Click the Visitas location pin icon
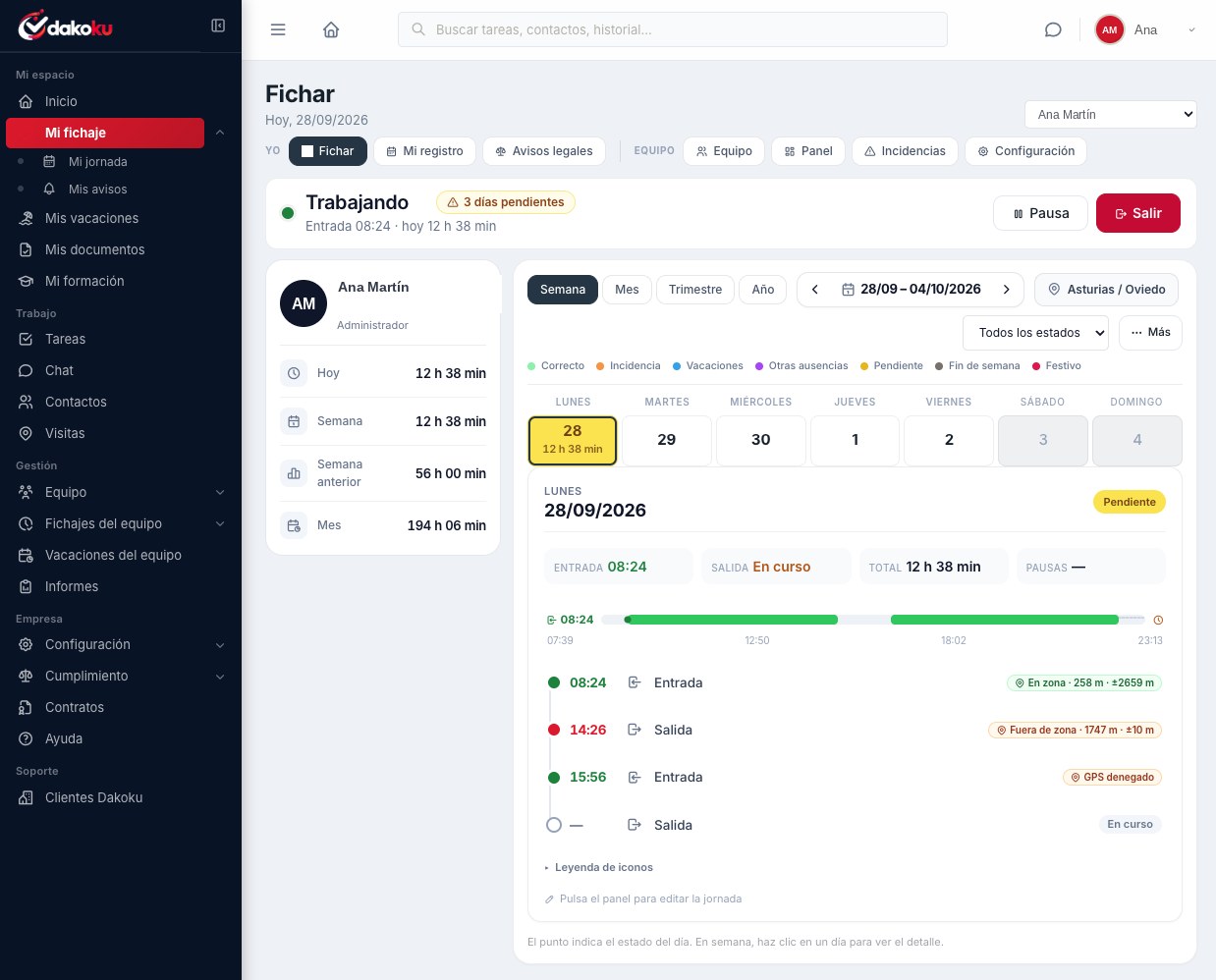 coord(27,433)
